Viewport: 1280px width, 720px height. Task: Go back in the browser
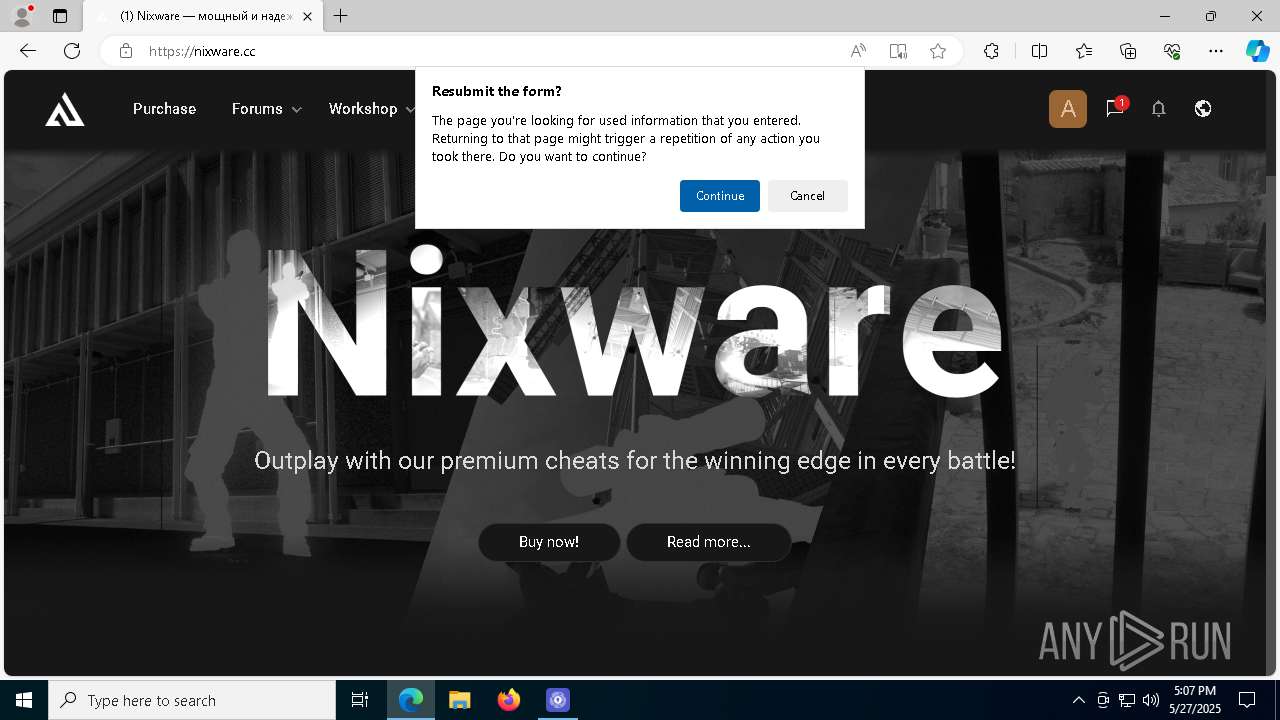(x=28, y=51)
